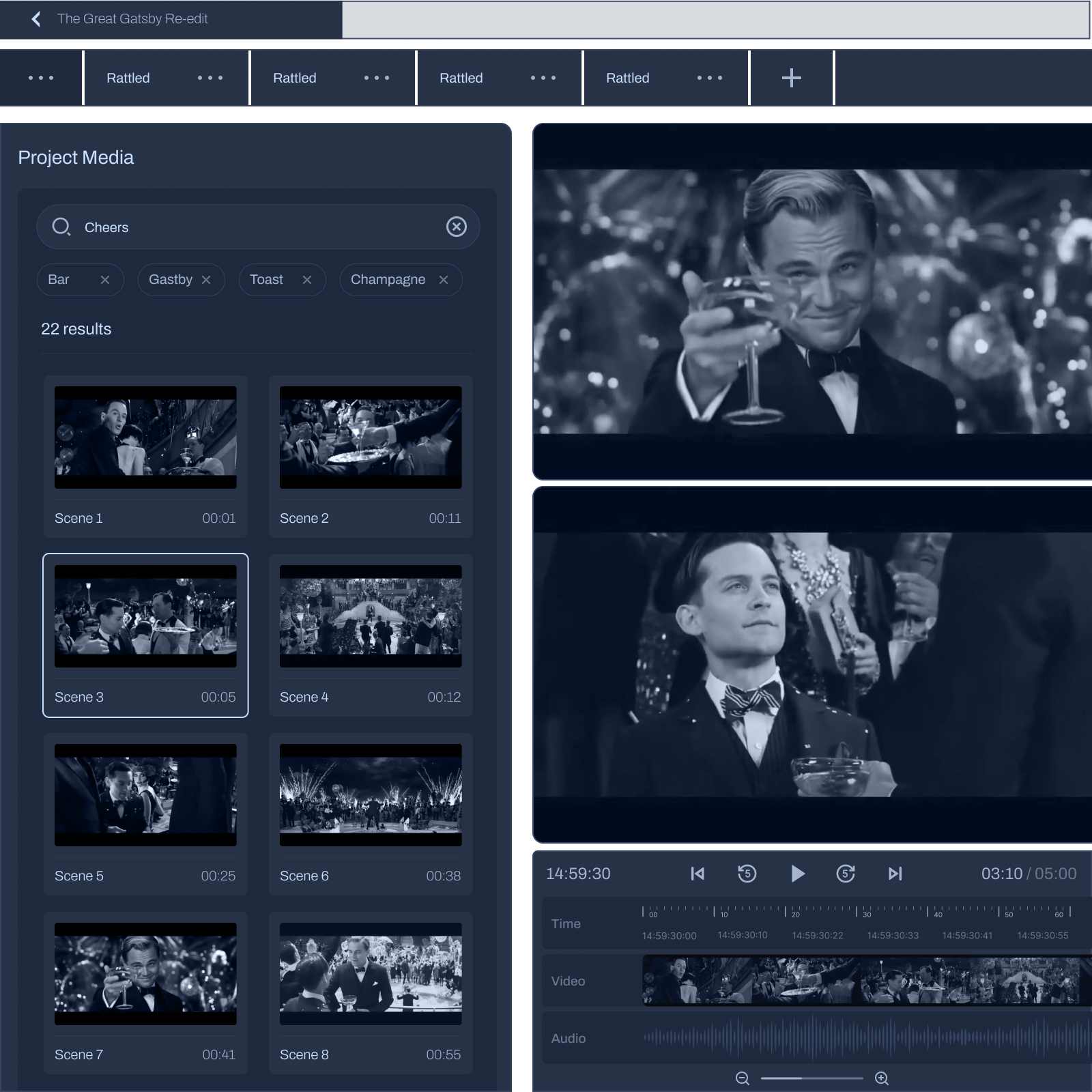1092x1092 pixels.
Task: Click the back arrow beside project title
Action: (x=36, y=19)
